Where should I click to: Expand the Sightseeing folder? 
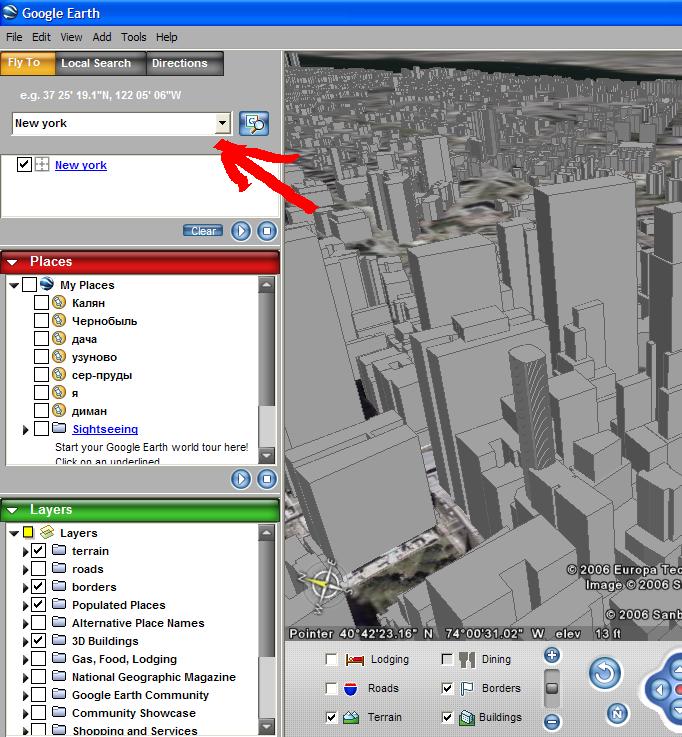pos(25,430)
